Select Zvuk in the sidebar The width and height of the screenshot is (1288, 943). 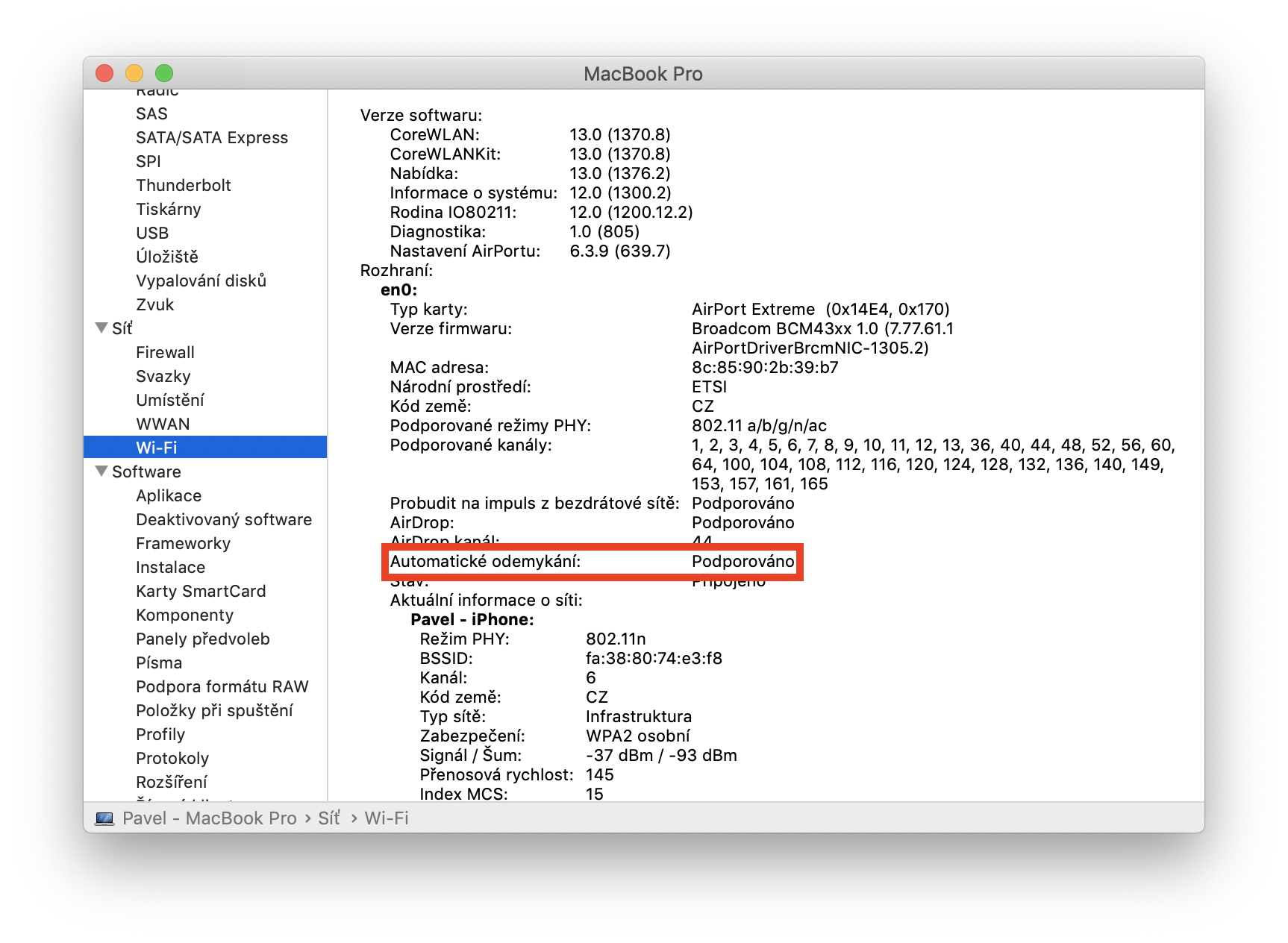154,304
